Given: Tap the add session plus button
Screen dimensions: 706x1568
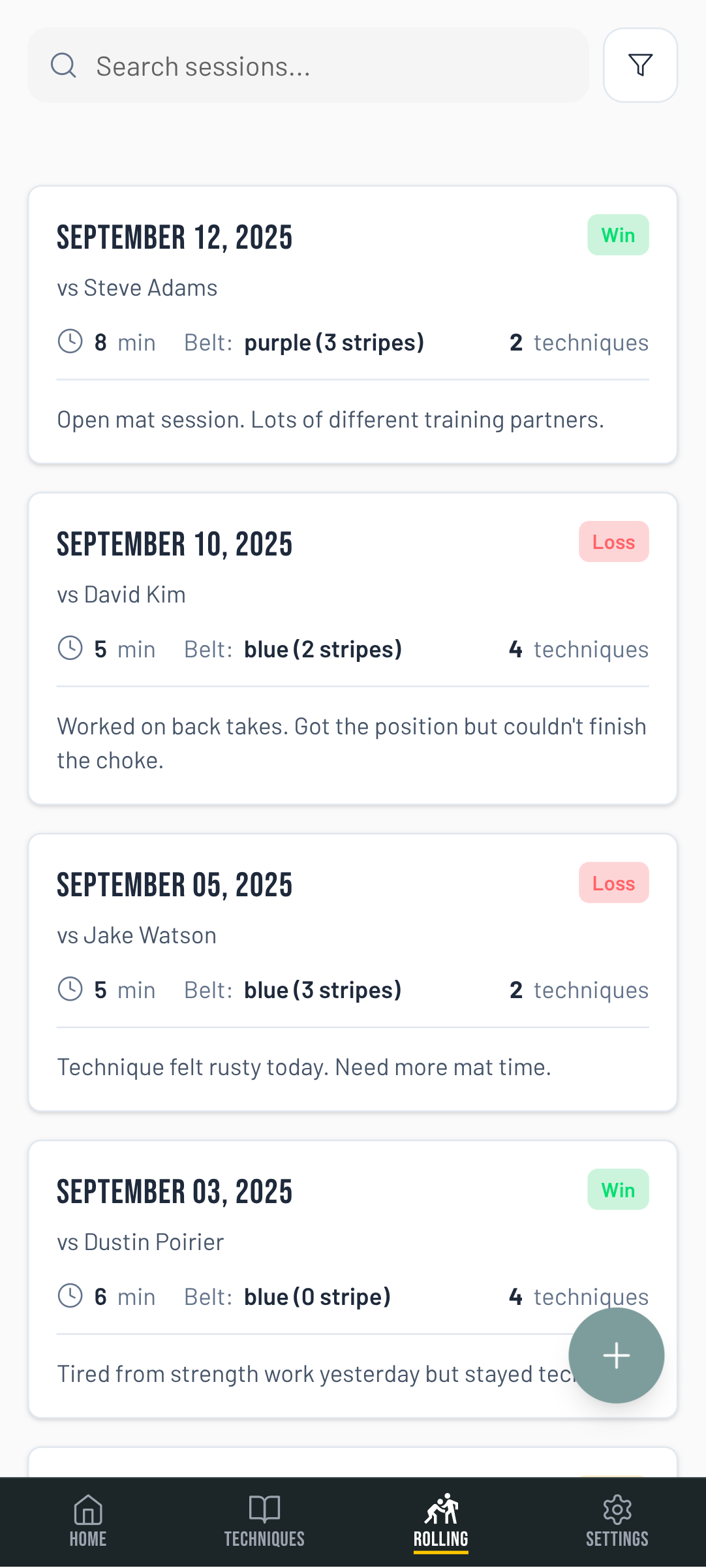Looking at the screenshot, I should coord(616,1355).
